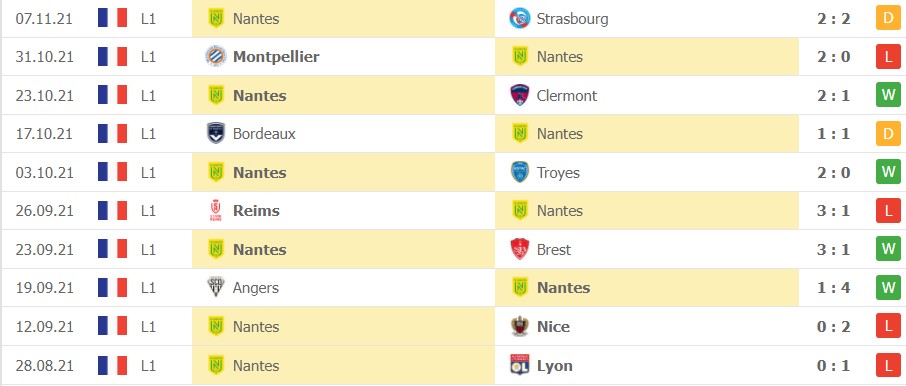This screenshot has width=906, height=386.
Task: Click the Lyon club crest icon
Action: (519, 365)
